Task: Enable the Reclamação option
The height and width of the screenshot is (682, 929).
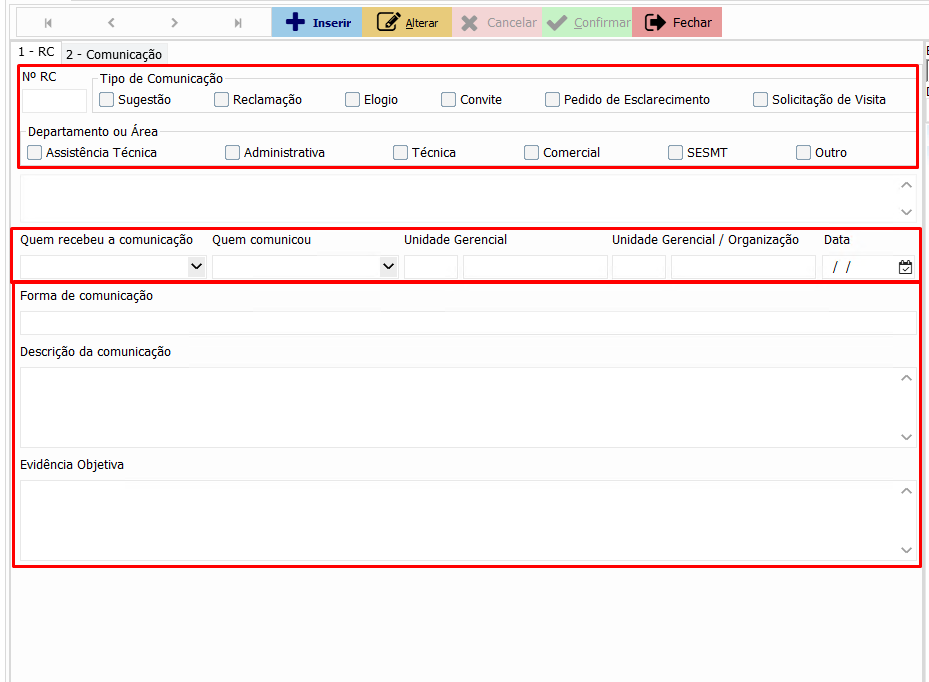Action: pos(222,99)
